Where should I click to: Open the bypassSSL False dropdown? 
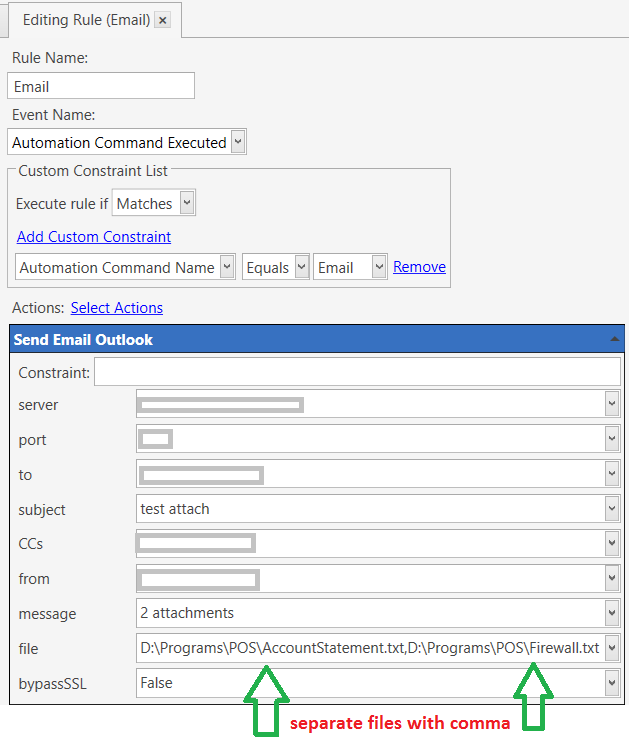pos(612,683)
